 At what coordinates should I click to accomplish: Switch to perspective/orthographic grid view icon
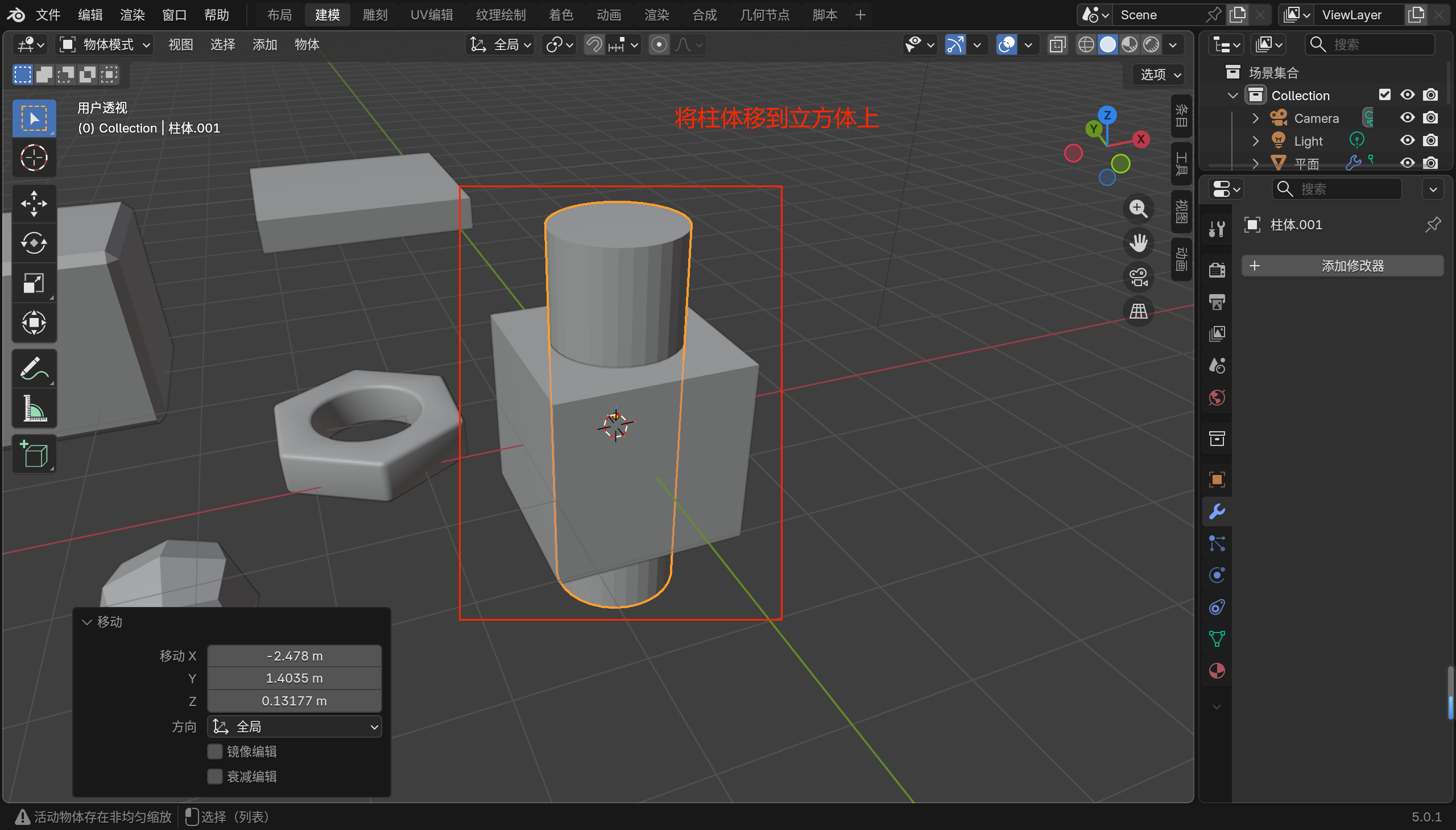pos(1138,312)
